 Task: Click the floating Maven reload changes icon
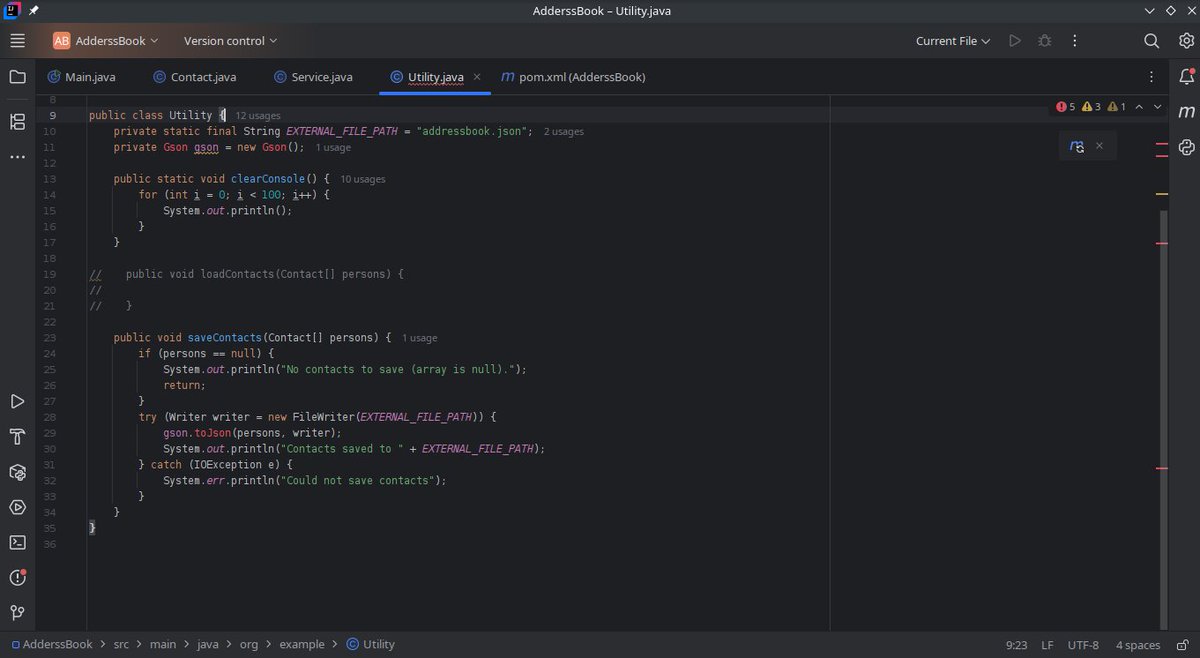1077,146
